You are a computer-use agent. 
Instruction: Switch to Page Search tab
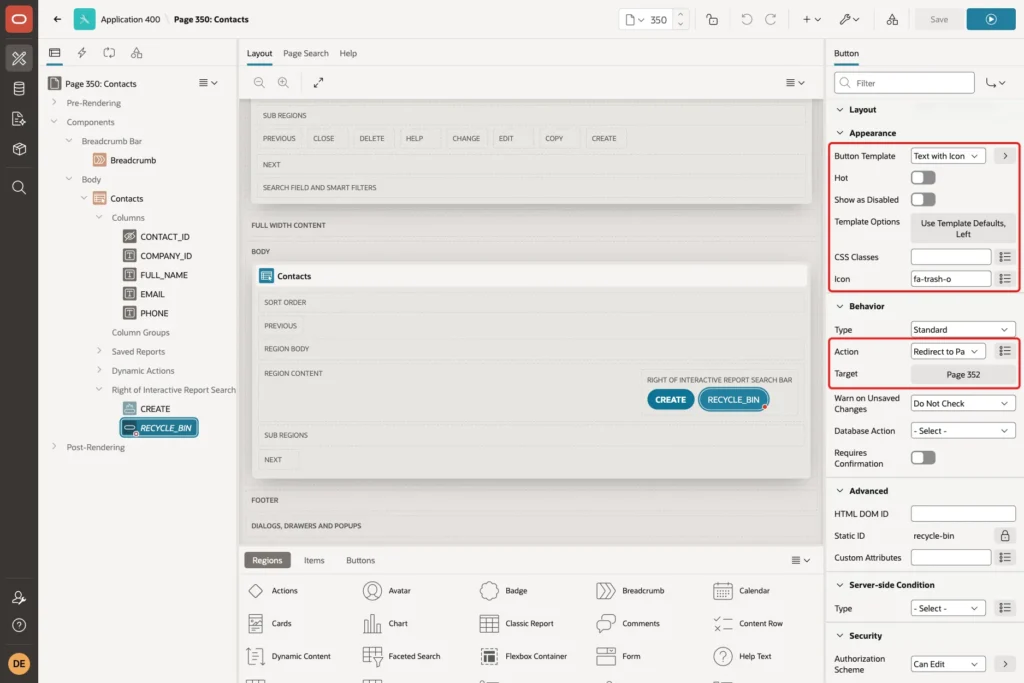(306, 54)
